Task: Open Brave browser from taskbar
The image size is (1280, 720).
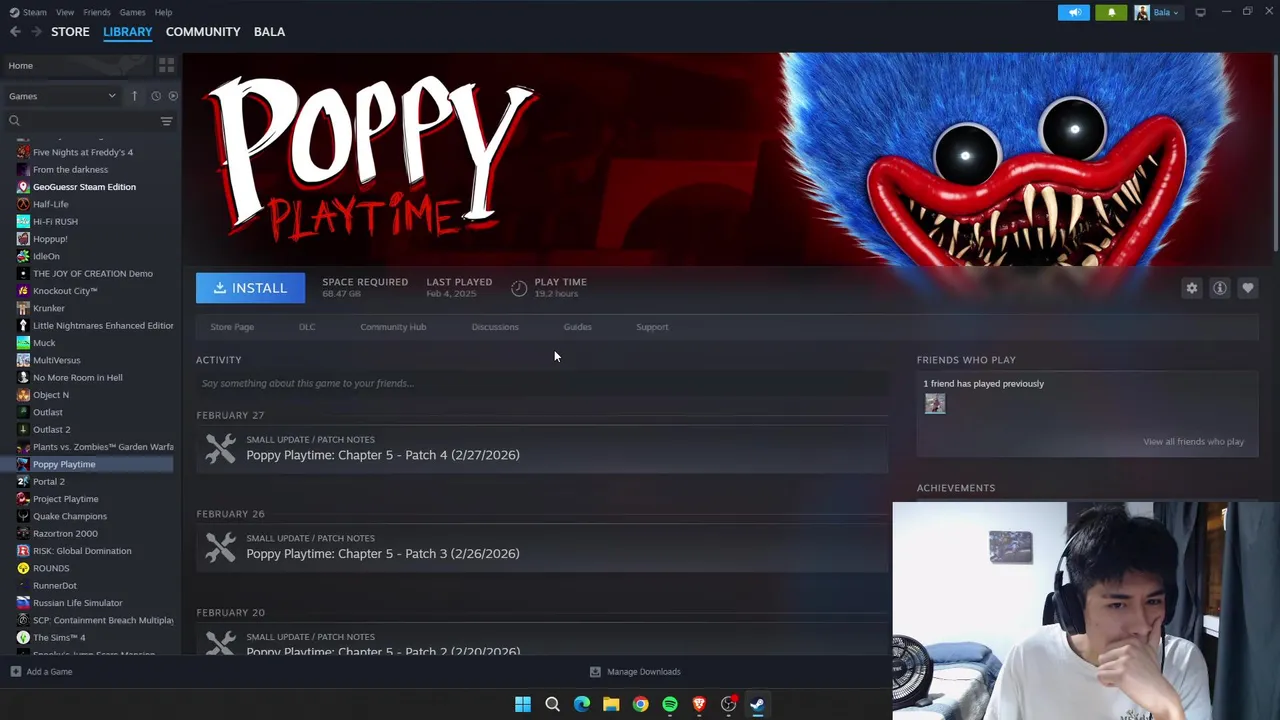Action: coord(699,704)
